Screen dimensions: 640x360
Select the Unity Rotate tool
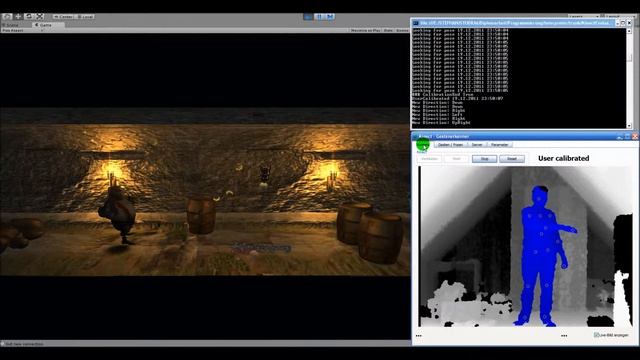29,16
